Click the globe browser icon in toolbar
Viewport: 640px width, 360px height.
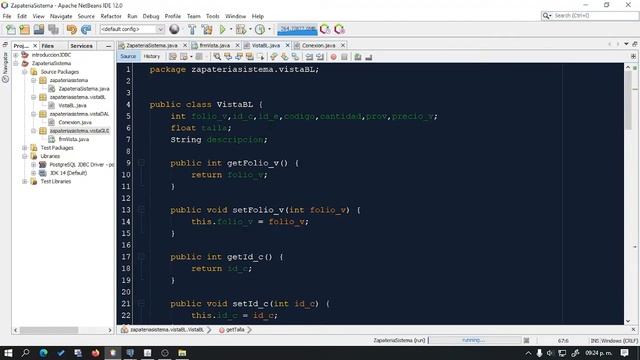(x=174, y=29)
